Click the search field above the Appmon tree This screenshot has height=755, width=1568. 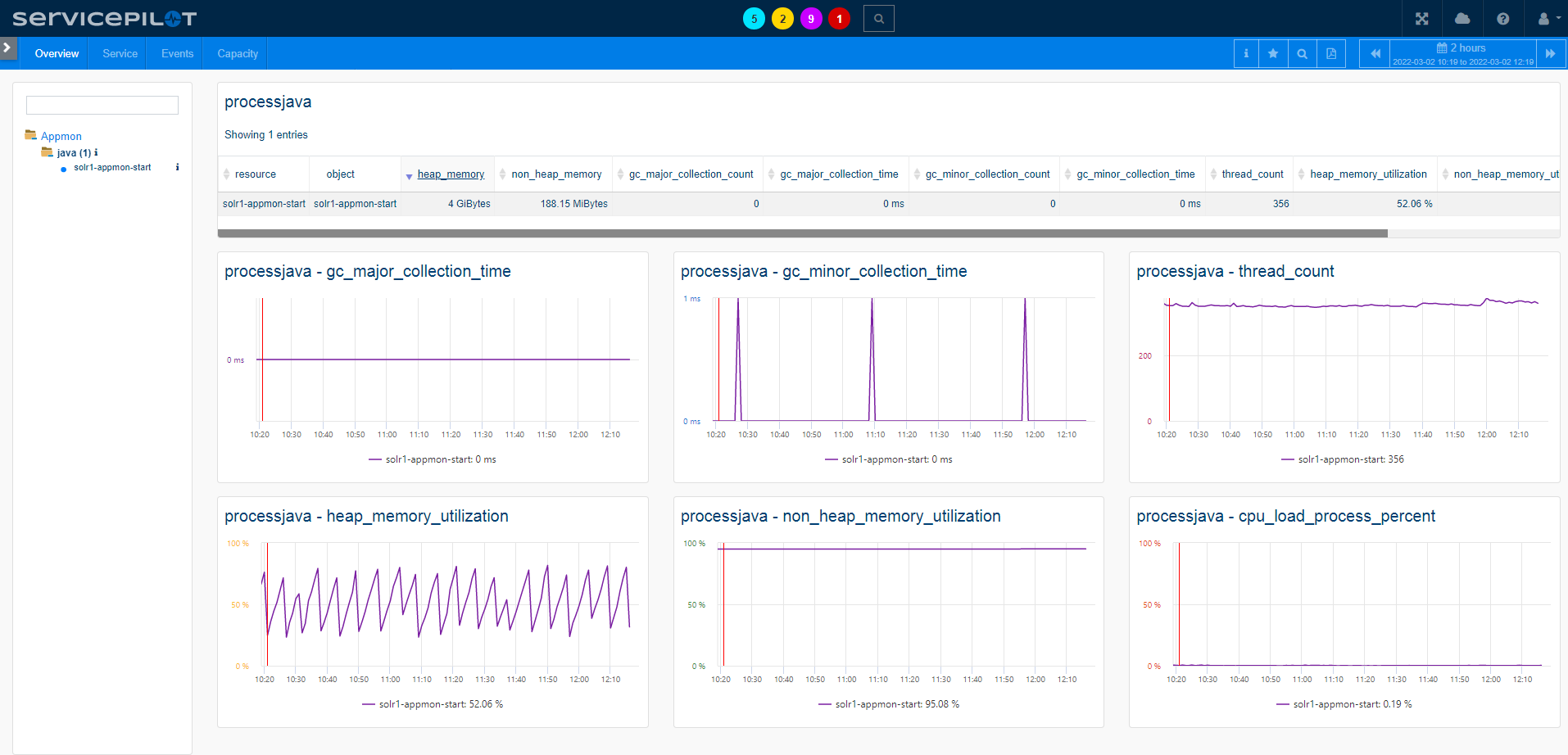102,105
